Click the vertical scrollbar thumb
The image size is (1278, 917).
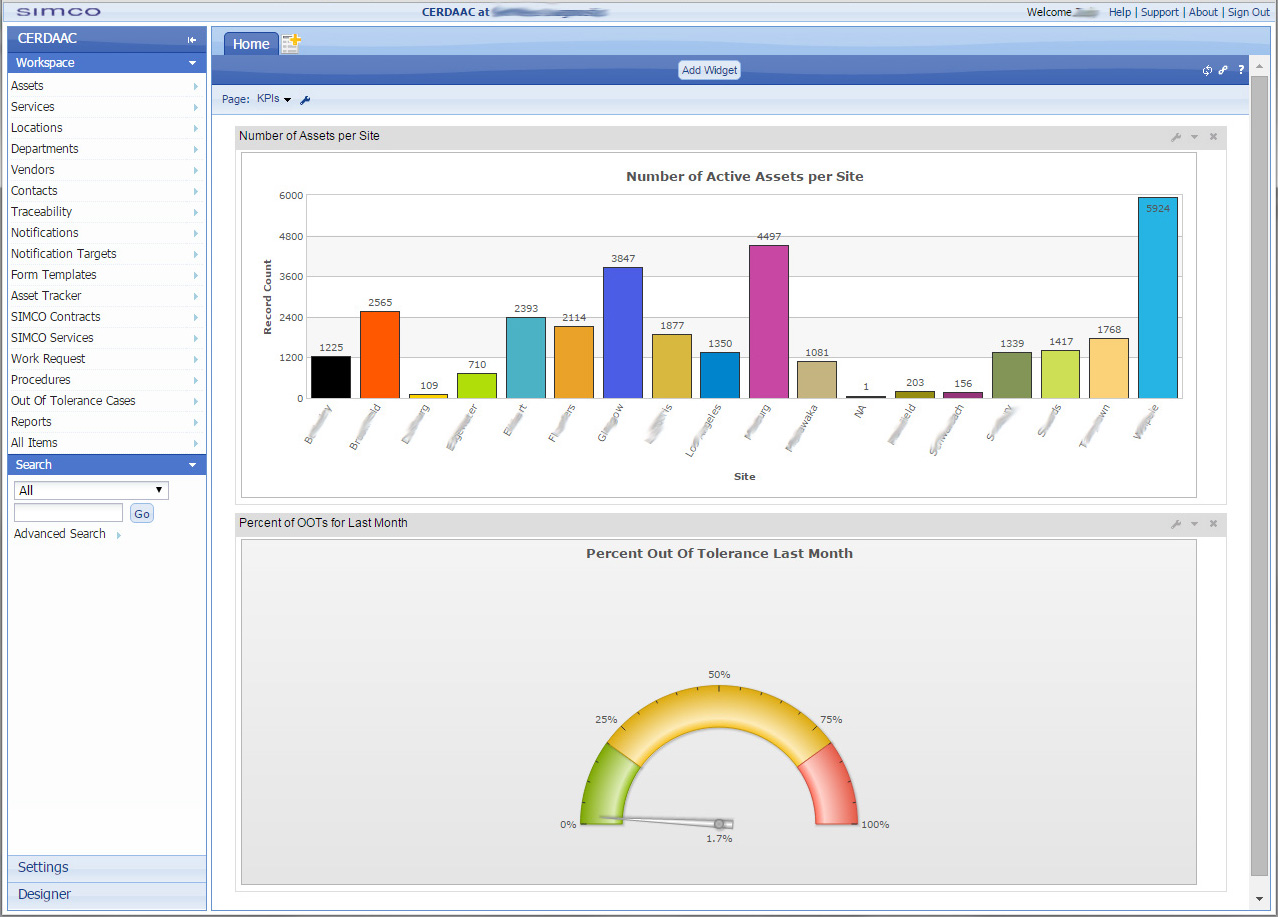(1260, 475)
